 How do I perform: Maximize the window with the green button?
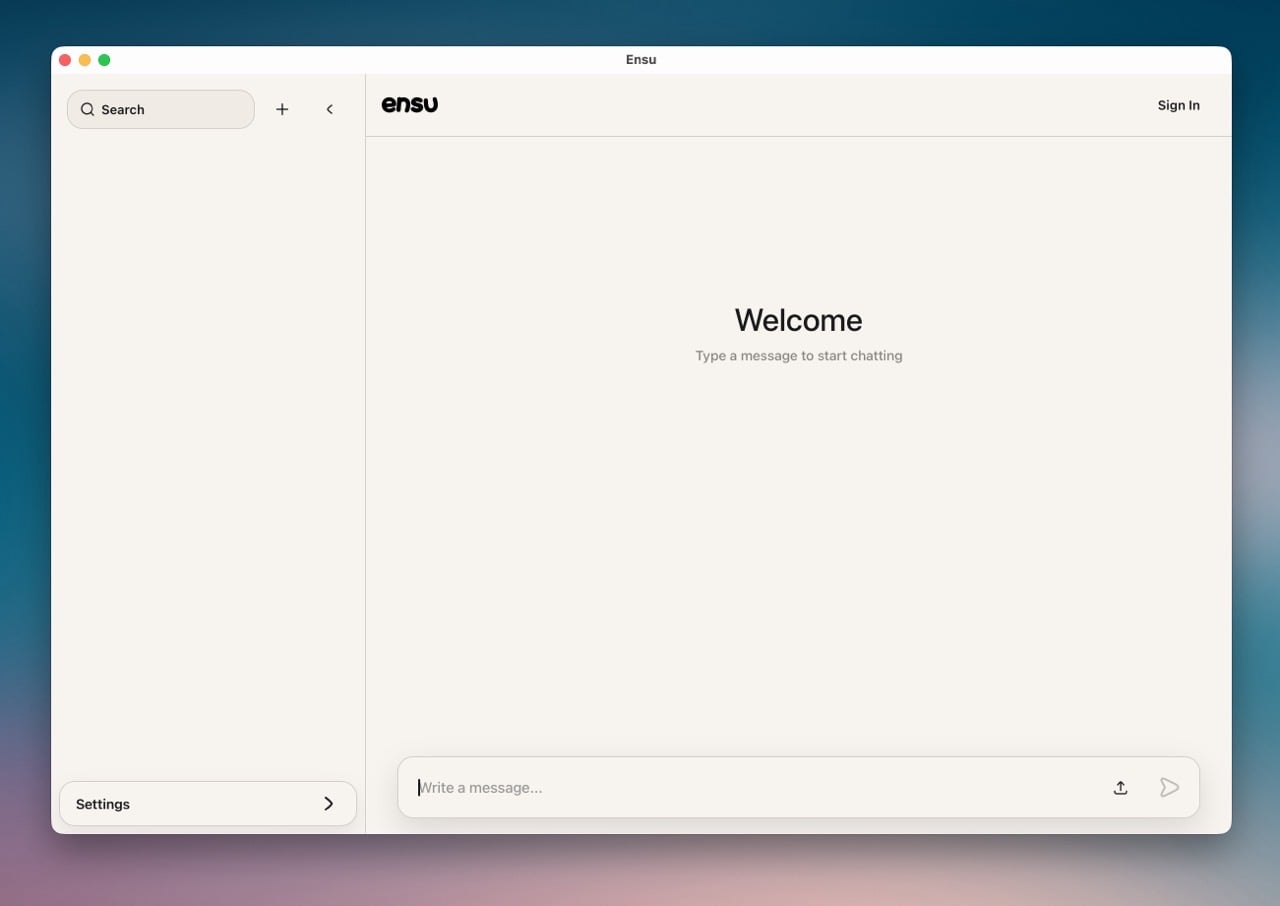click(x=104, y=60)
